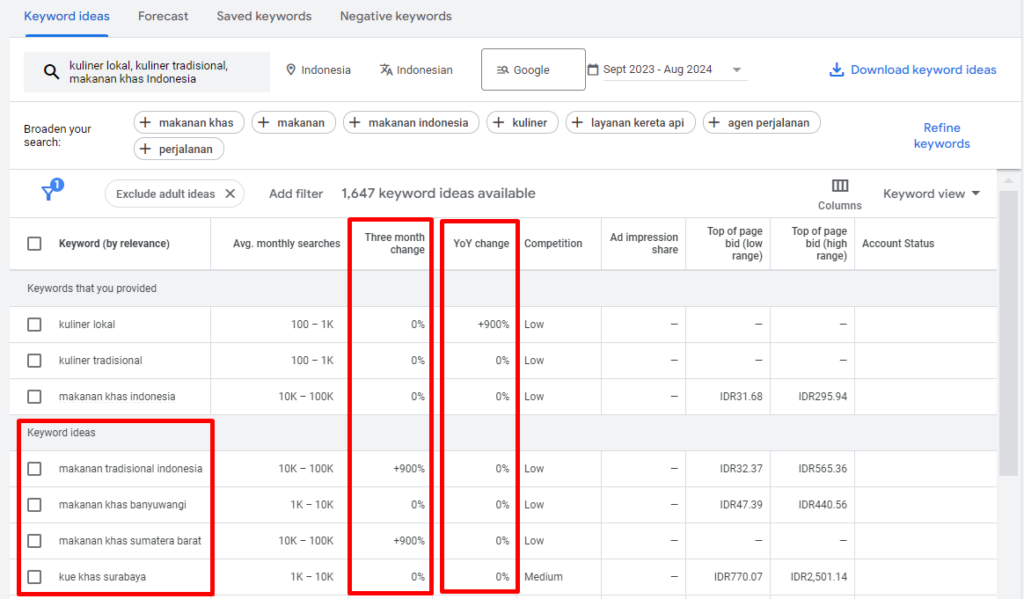
Task: Open the Keyword view dropdown
Action: point(931,193)
